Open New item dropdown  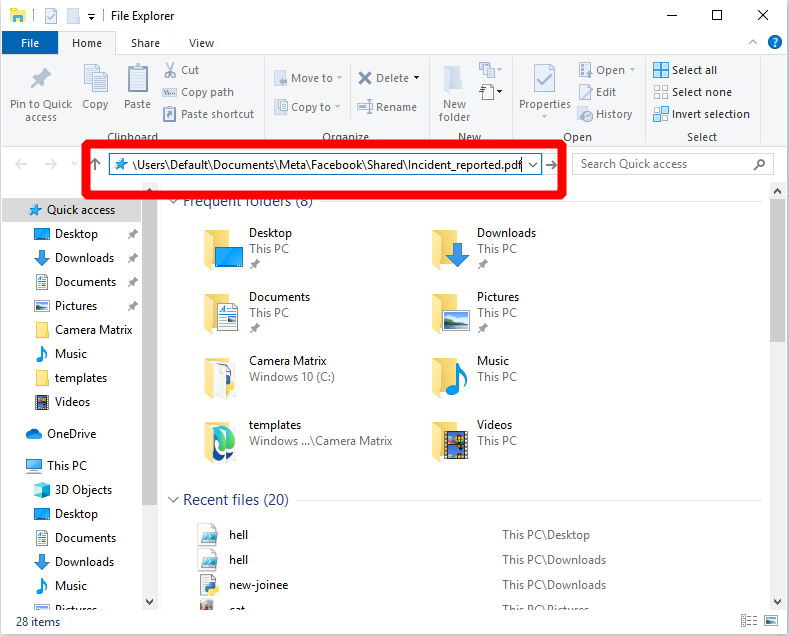tap(490, 69)
